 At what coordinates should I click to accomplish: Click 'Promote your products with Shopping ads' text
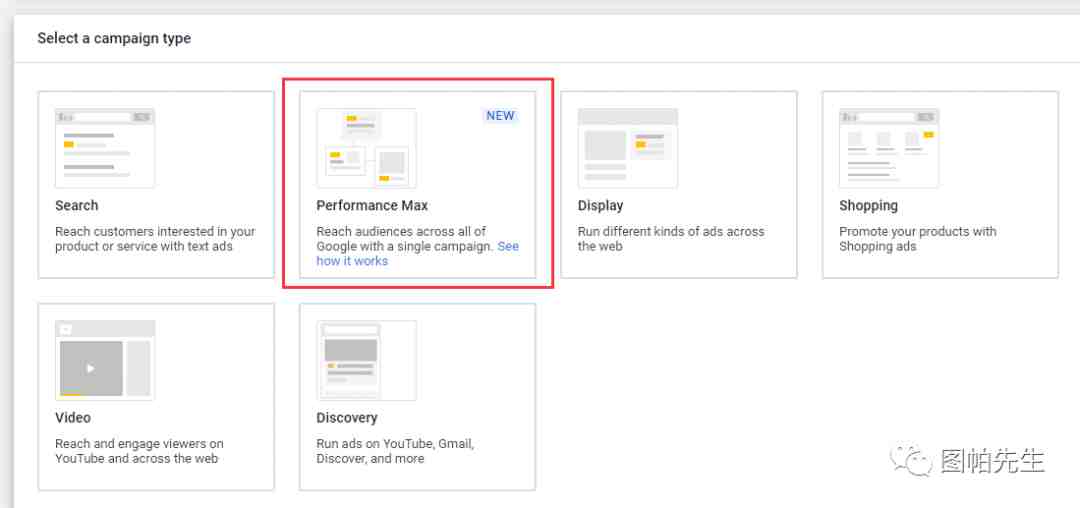pos(917,239)
